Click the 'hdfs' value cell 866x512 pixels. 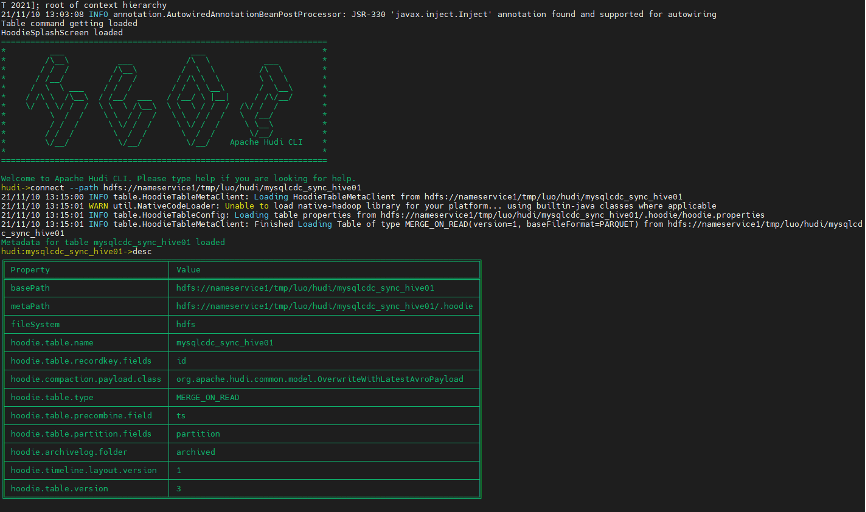[324, 325]
